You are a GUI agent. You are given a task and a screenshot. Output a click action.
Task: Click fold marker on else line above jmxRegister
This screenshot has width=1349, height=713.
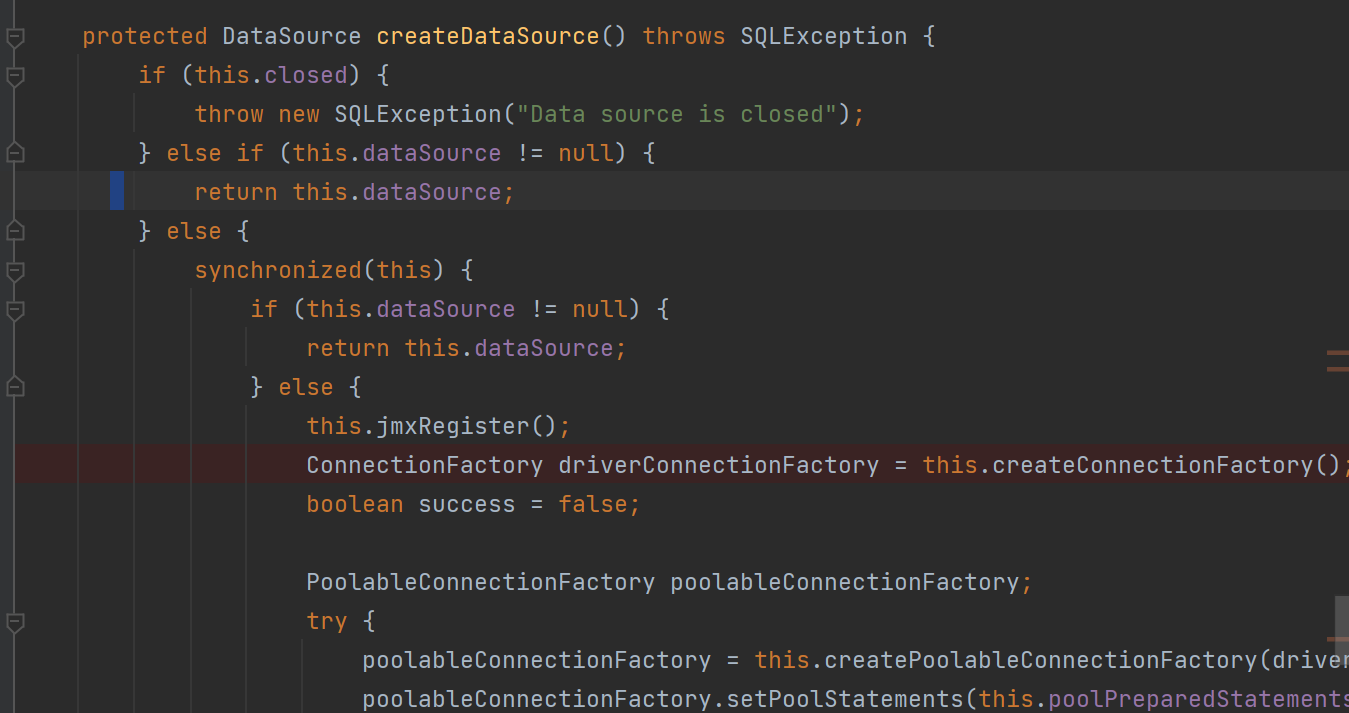coord(15,387)
